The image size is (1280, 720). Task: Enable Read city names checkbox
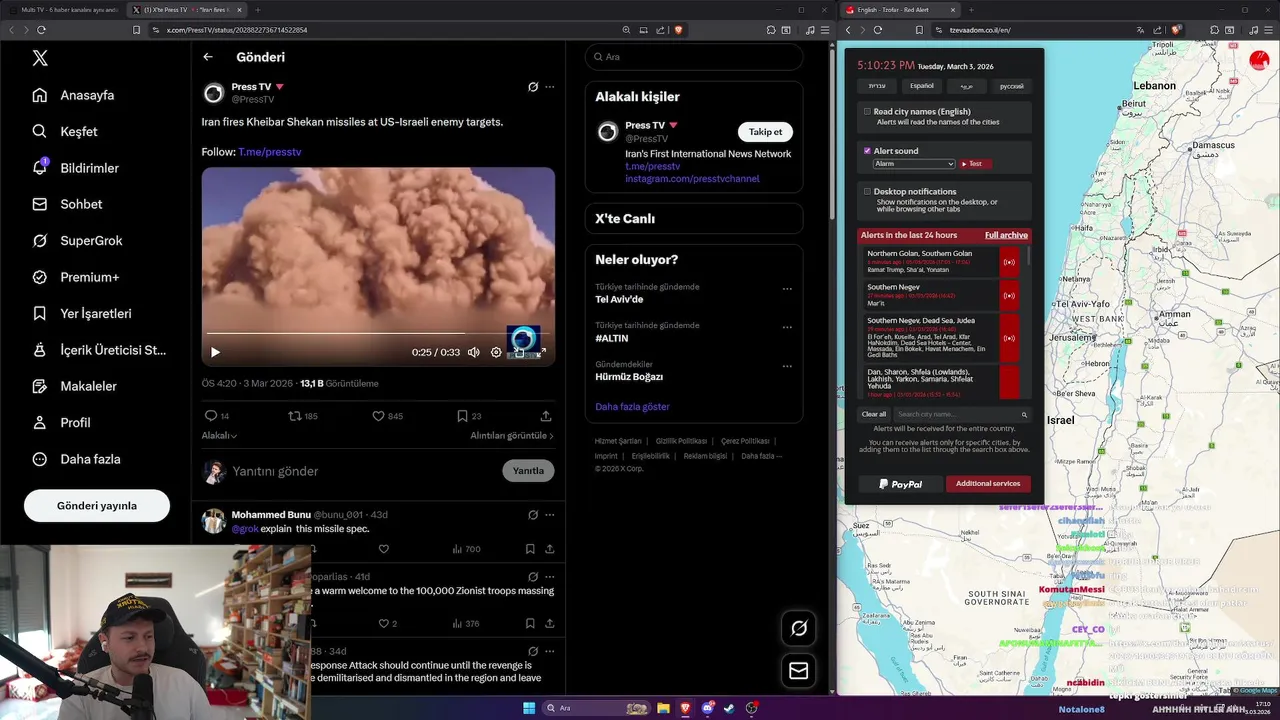click(867, 112)
